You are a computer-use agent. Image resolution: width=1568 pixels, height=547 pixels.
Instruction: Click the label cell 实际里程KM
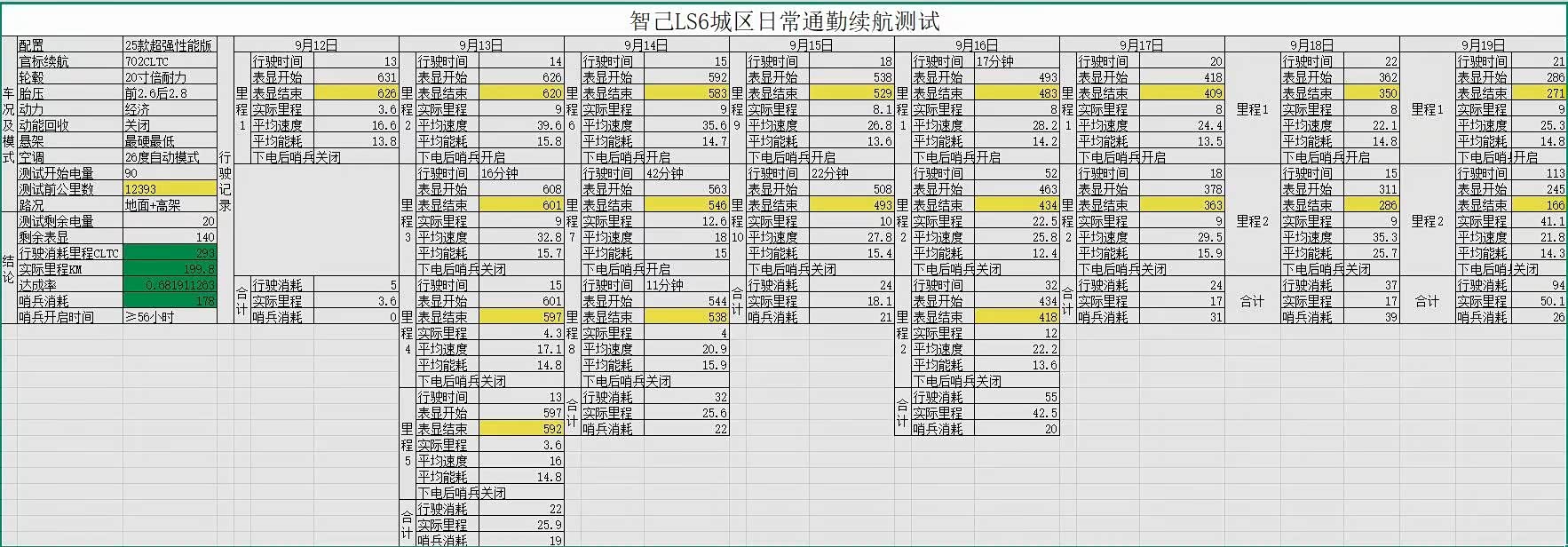70,269
